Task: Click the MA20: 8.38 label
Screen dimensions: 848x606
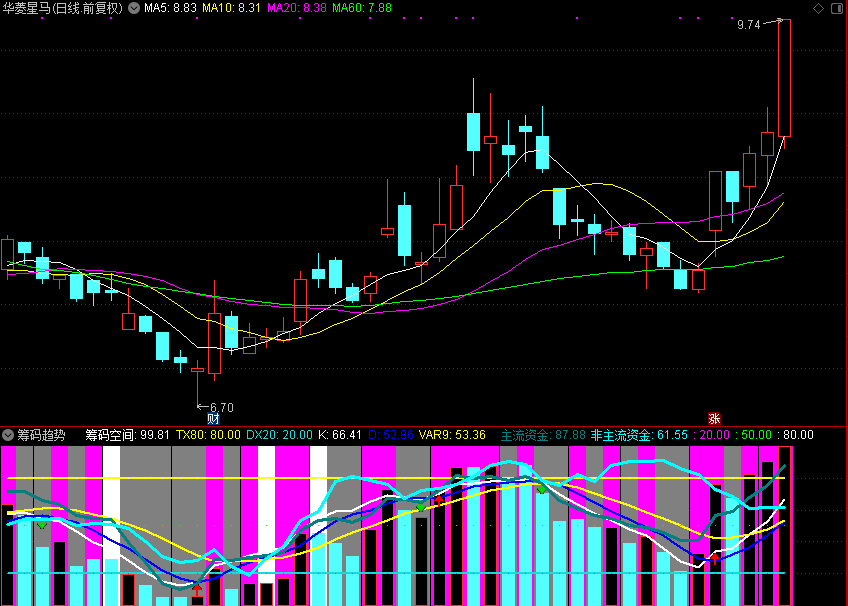Action: [x=296, y=8]
